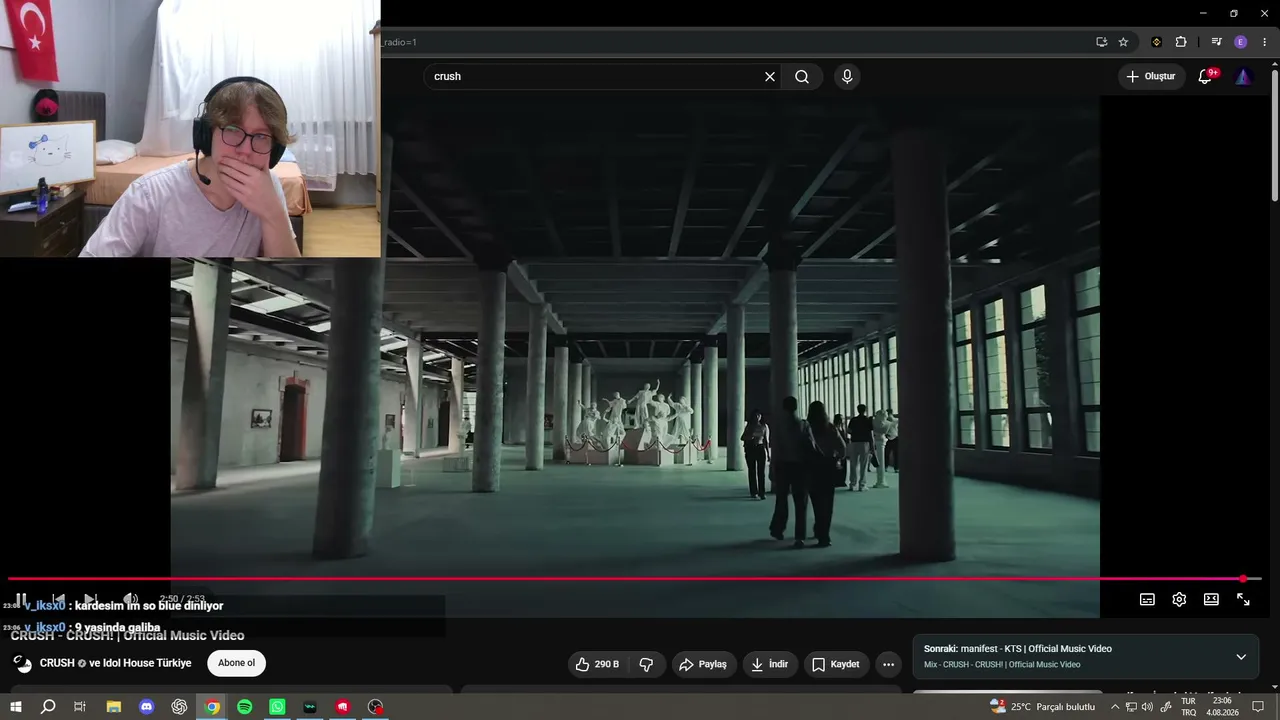1280x720 pixels.
Task: Go to the previous video
Action: [x=58, y=599]
